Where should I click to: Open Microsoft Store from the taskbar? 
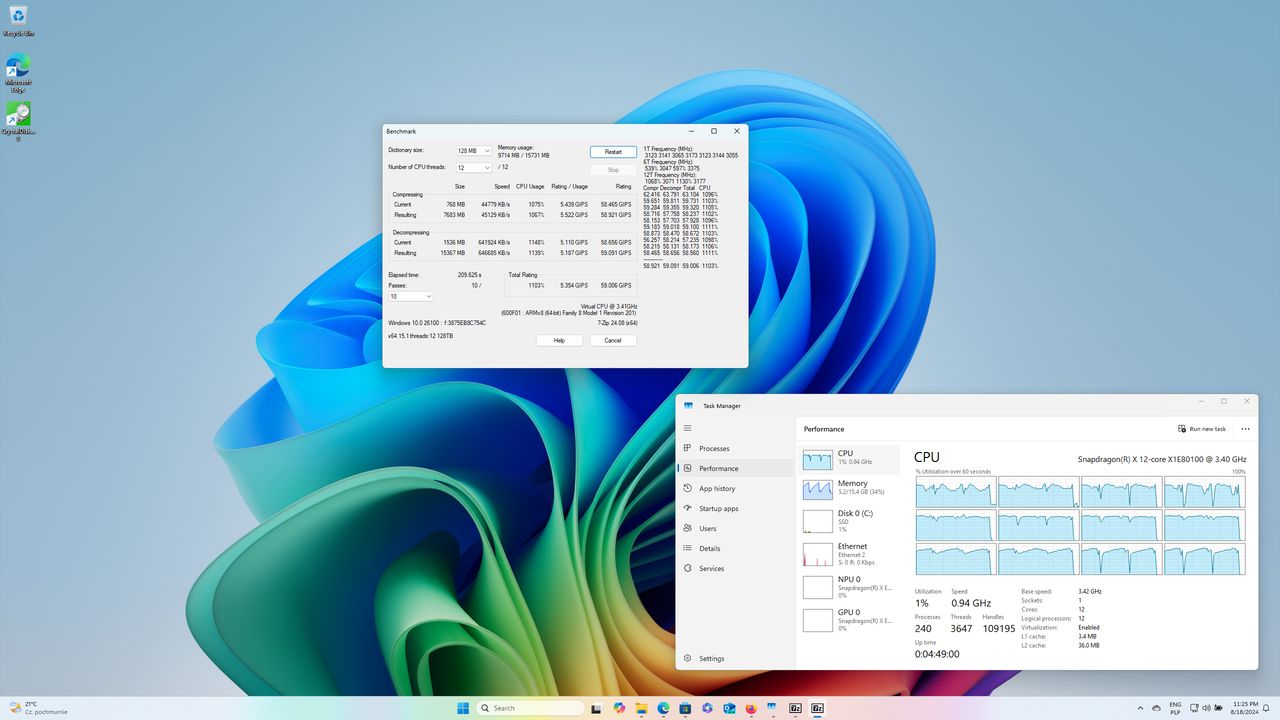pyautogui.click(x=685, y=708)
